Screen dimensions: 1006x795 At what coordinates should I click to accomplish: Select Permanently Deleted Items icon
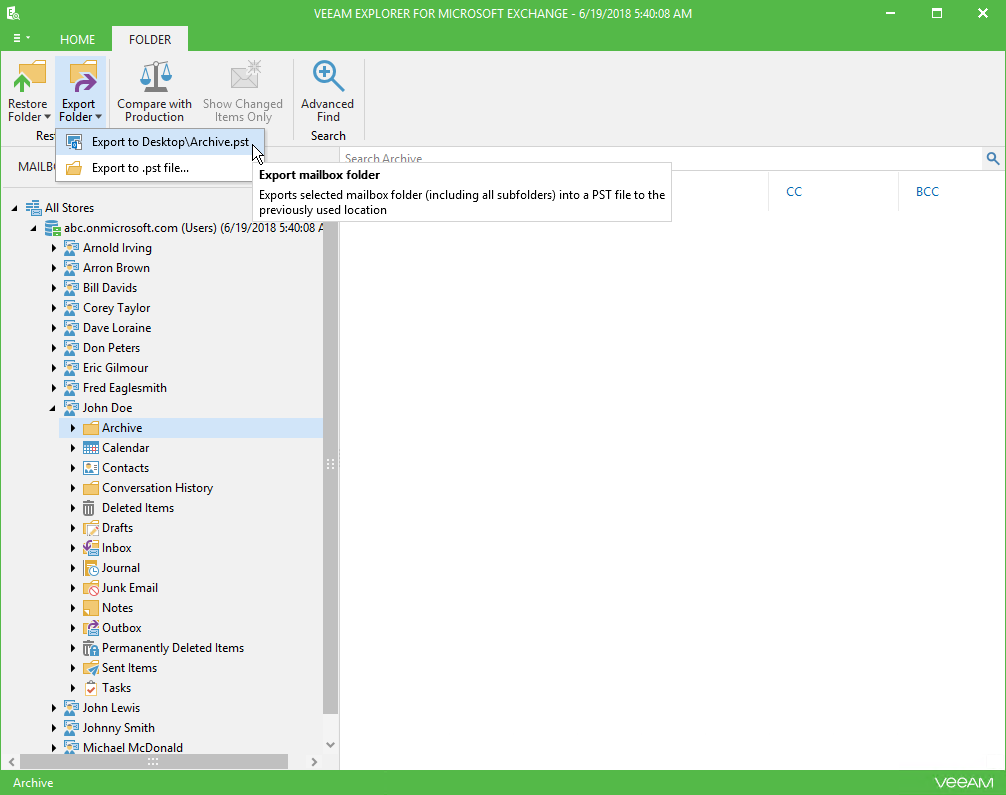point(91,648)
